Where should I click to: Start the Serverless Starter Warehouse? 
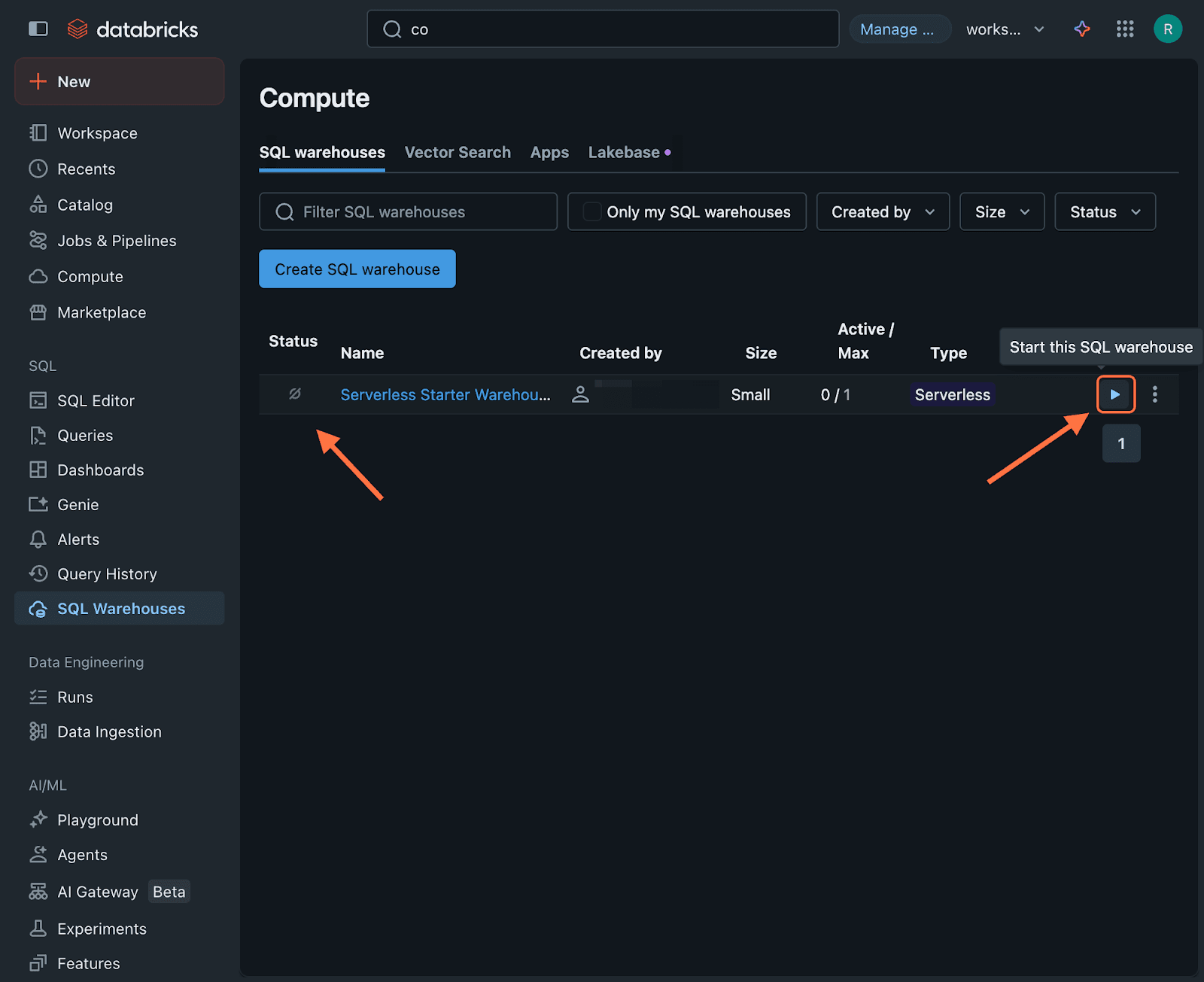point(1115,394)
